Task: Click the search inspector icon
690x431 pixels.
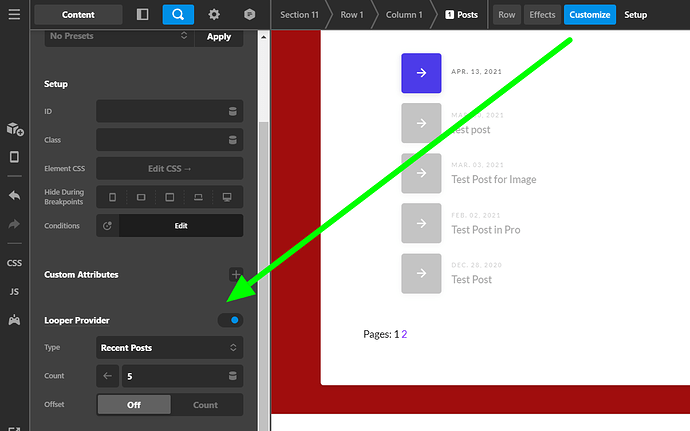Action: tap(178, 15)
